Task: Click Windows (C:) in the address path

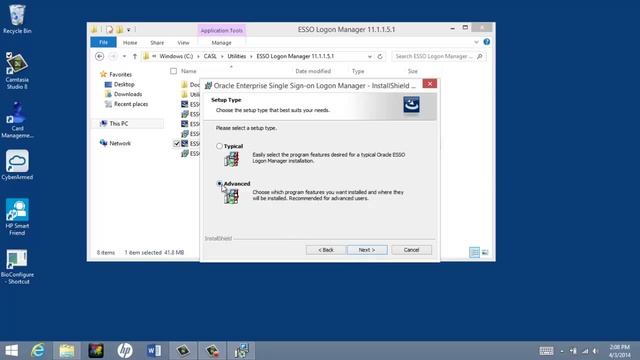Action: (176, 56)
